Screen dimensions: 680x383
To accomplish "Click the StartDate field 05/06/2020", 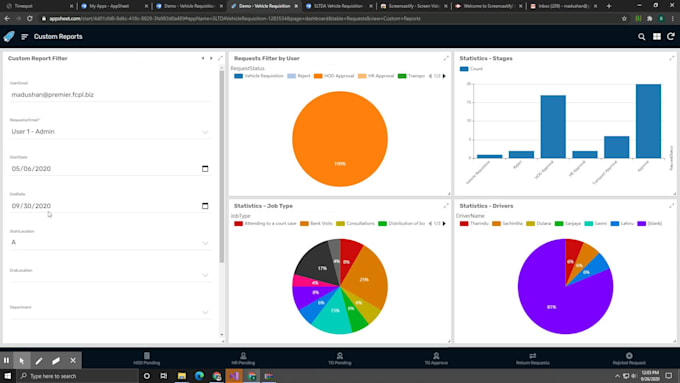I will coord(110,169).
